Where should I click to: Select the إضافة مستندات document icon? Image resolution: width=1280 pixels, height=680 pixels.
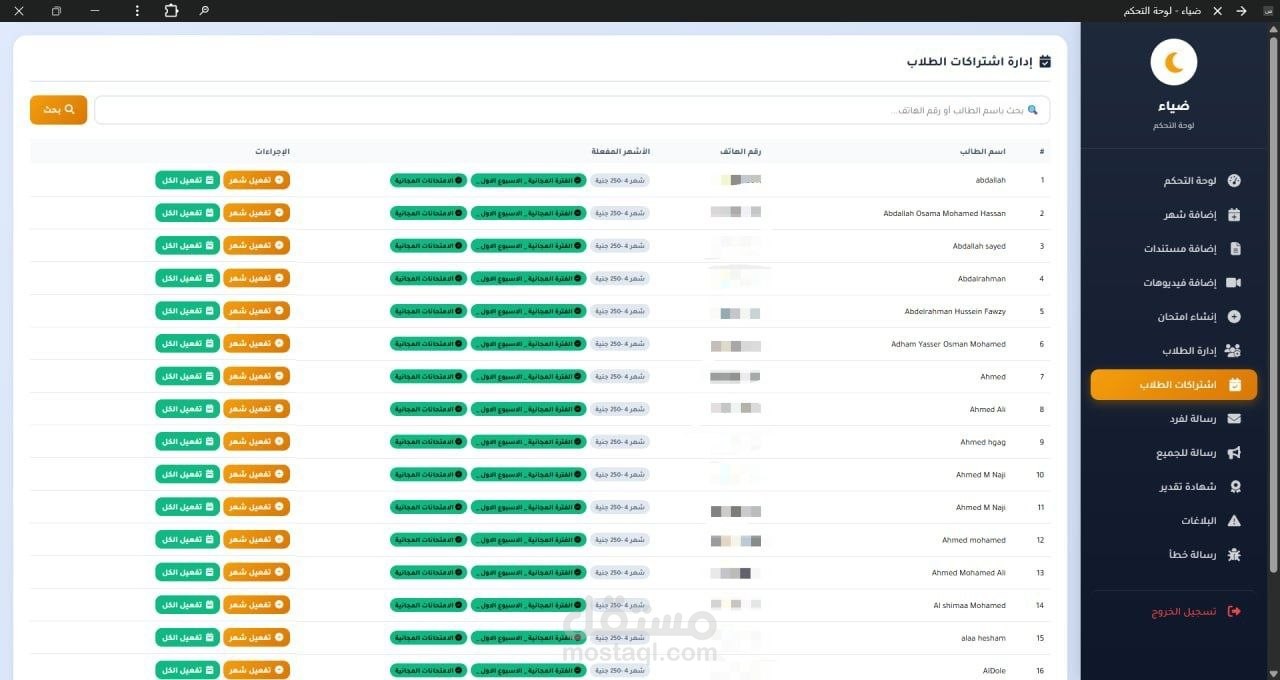tap(1234, 248)
